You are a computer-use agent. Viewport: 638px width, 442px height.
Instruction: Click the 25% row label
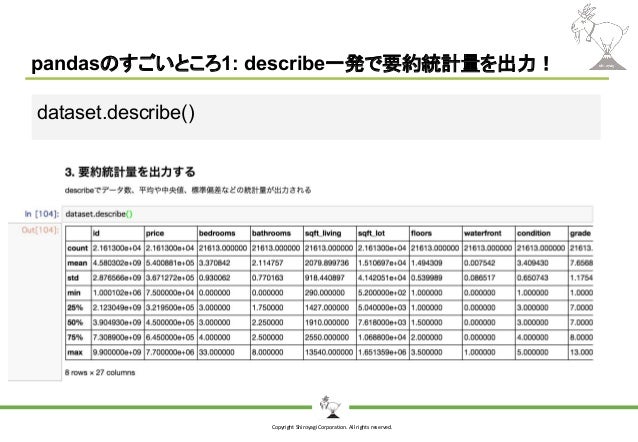[75, 308]
